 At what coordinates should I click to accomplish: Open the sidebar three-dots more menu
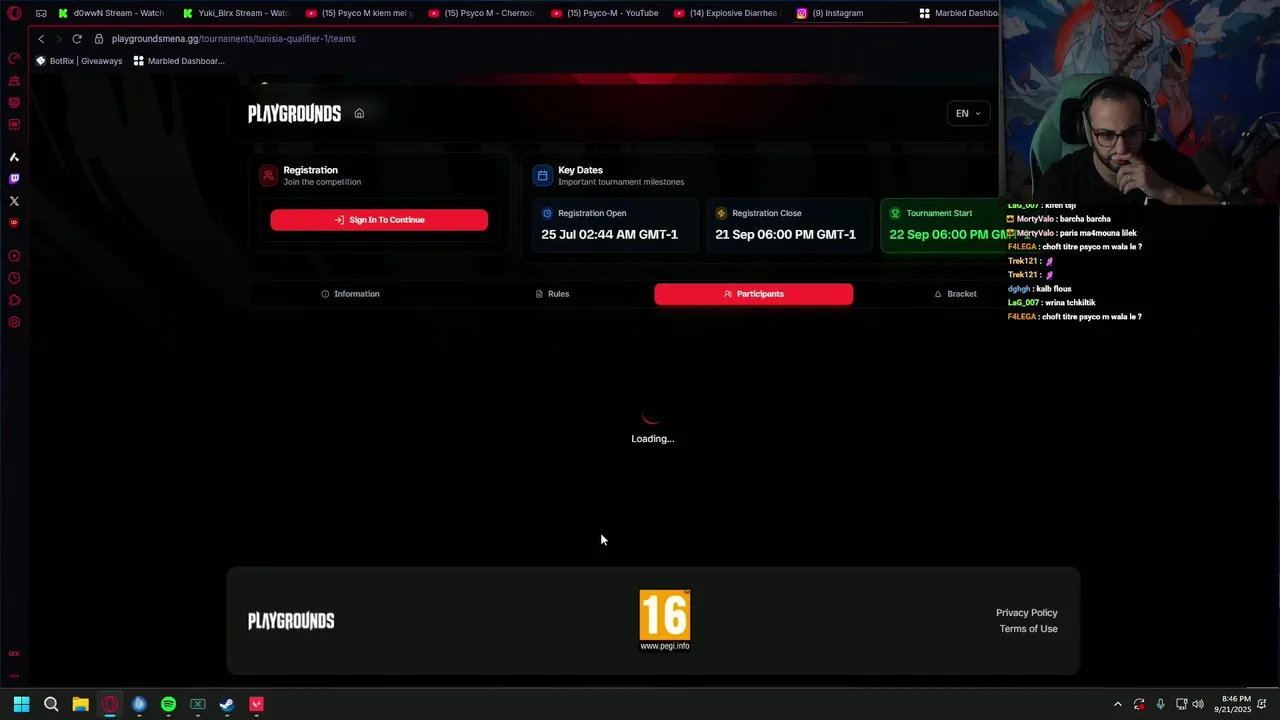[x=14, y=676]
